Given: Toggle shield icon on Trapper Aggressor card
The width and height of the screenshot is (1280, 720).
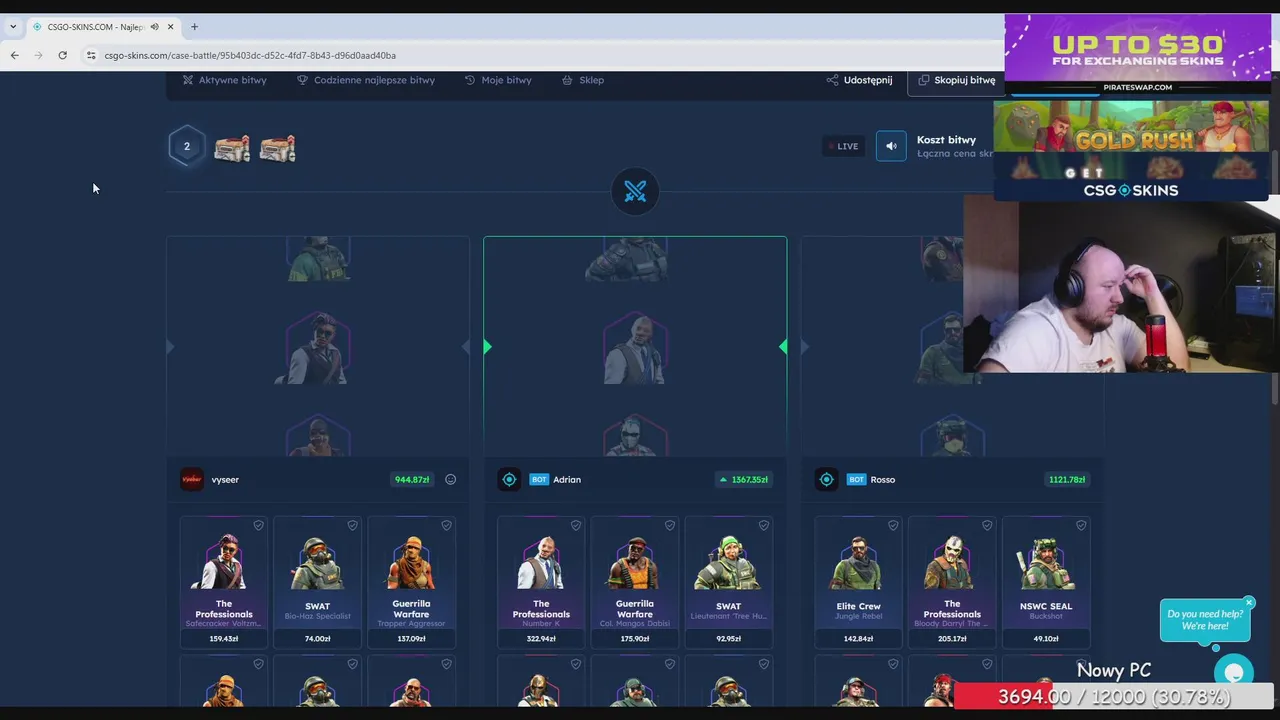Looking at the screenshot, I should tap(446, 525).
